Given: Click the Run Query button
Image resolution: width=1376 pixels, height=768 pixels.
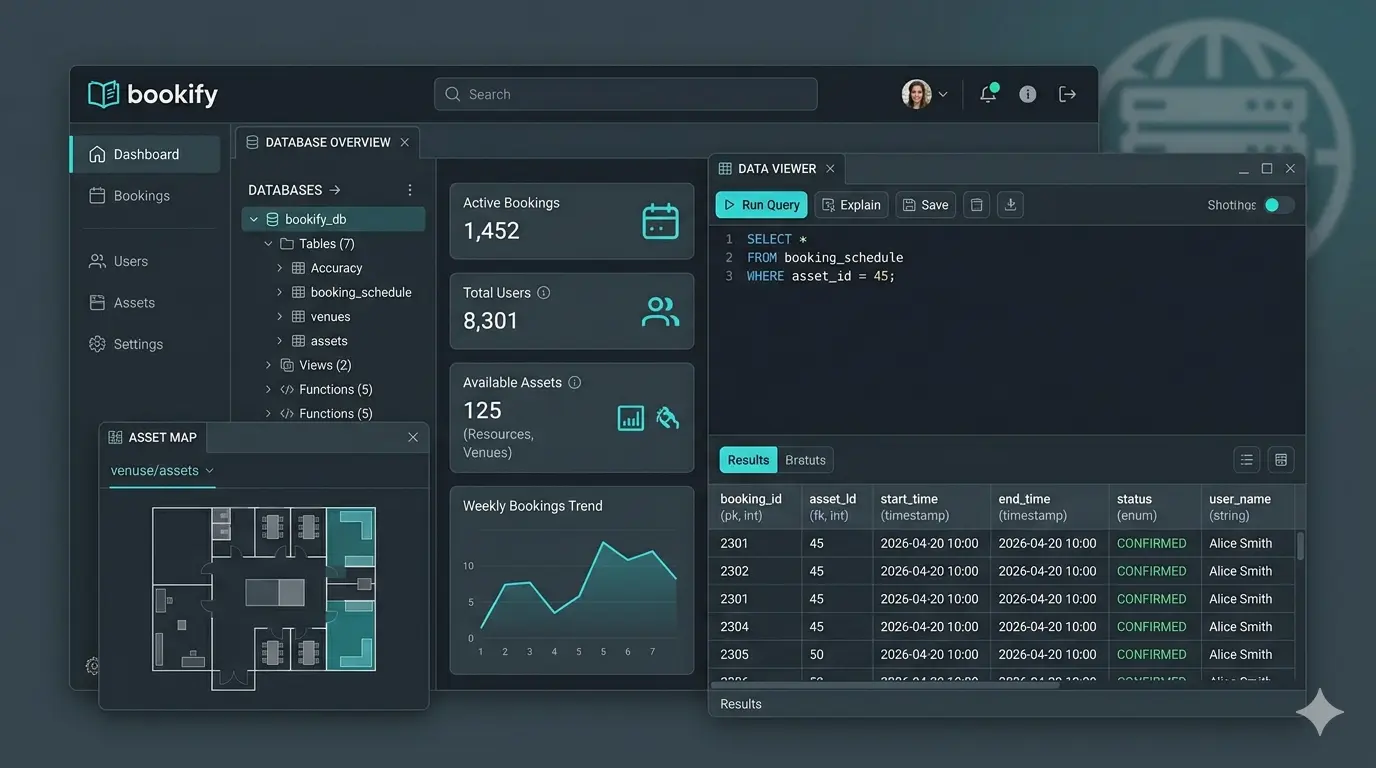Looking at the screenshot, I should pos(761,205).
